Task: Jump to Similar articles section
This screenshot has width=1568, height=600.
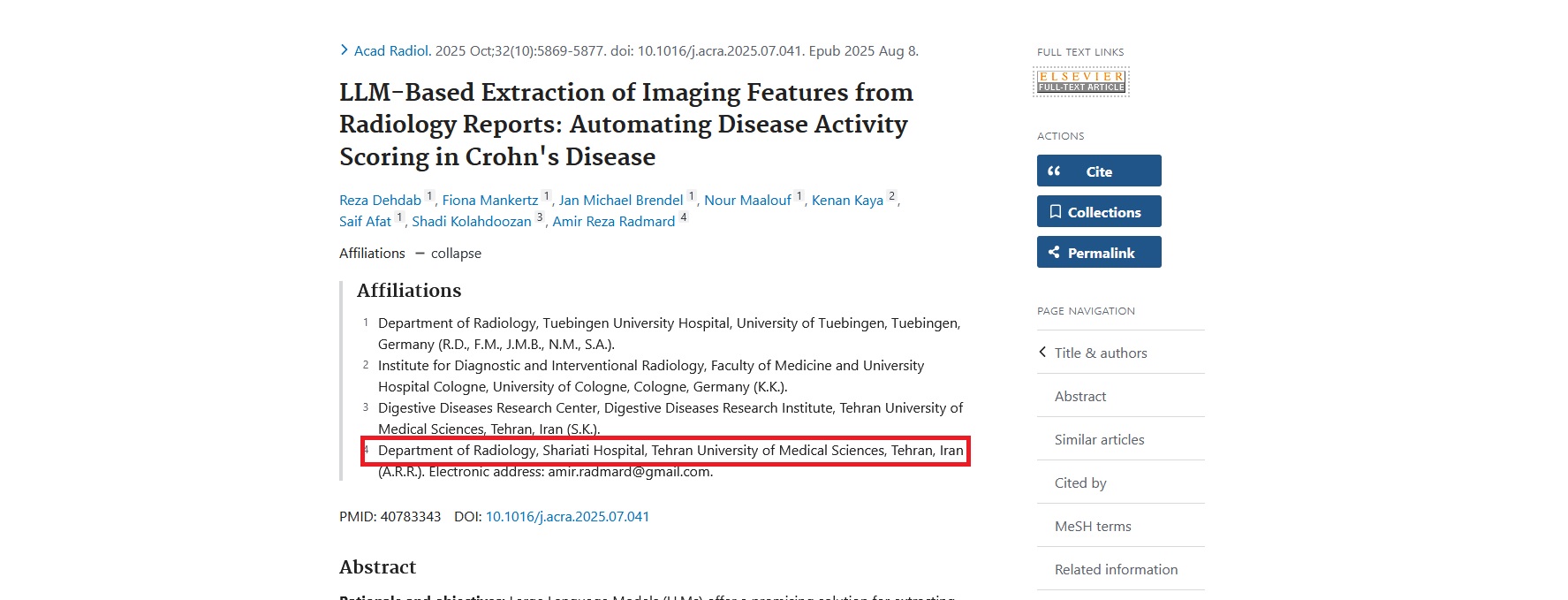Action: [x=1099, y=440]
